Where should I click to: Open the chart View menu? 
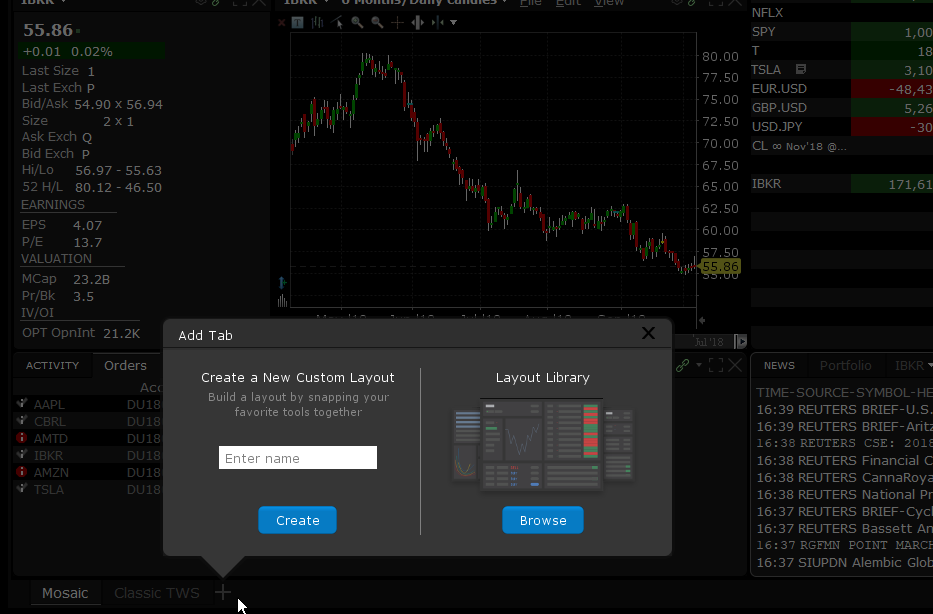pyautogui.click(x=609, y=3)
